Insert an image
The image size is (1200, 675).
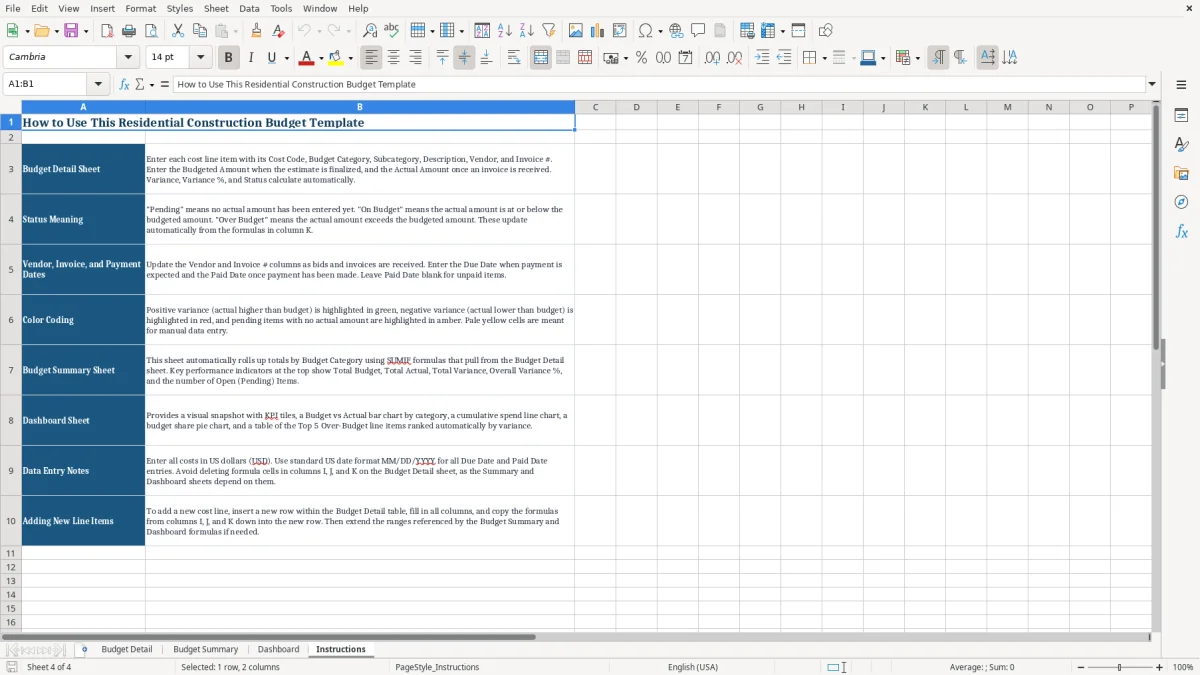pos(576,31)
